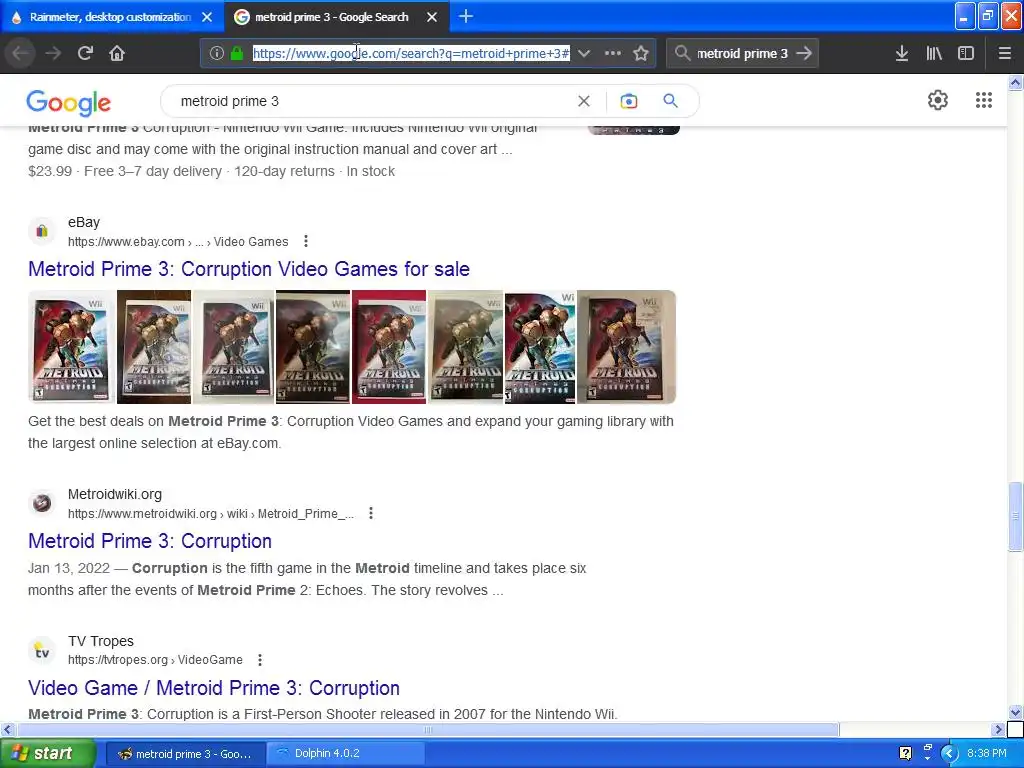The height and width of the screenshot is (768, 1024).
Task: Open first eBay game cover thumbnail
Action: [x=72, y=347]
